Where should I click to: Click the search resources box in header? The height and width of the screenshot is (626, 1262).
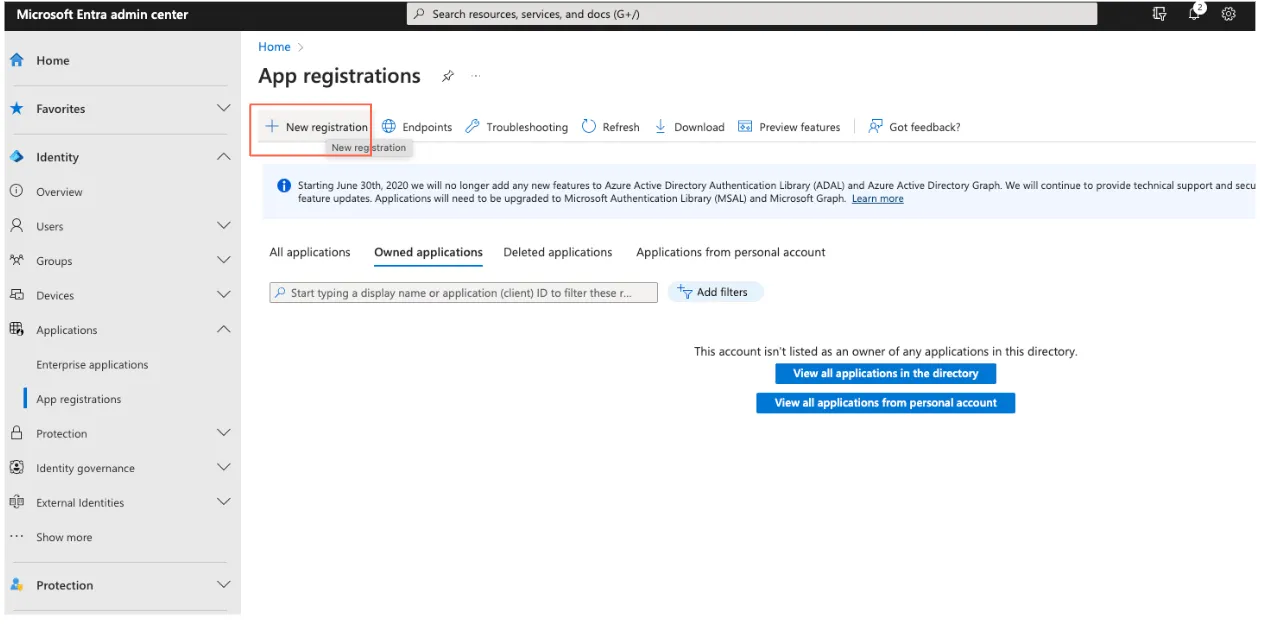point(751,14)
